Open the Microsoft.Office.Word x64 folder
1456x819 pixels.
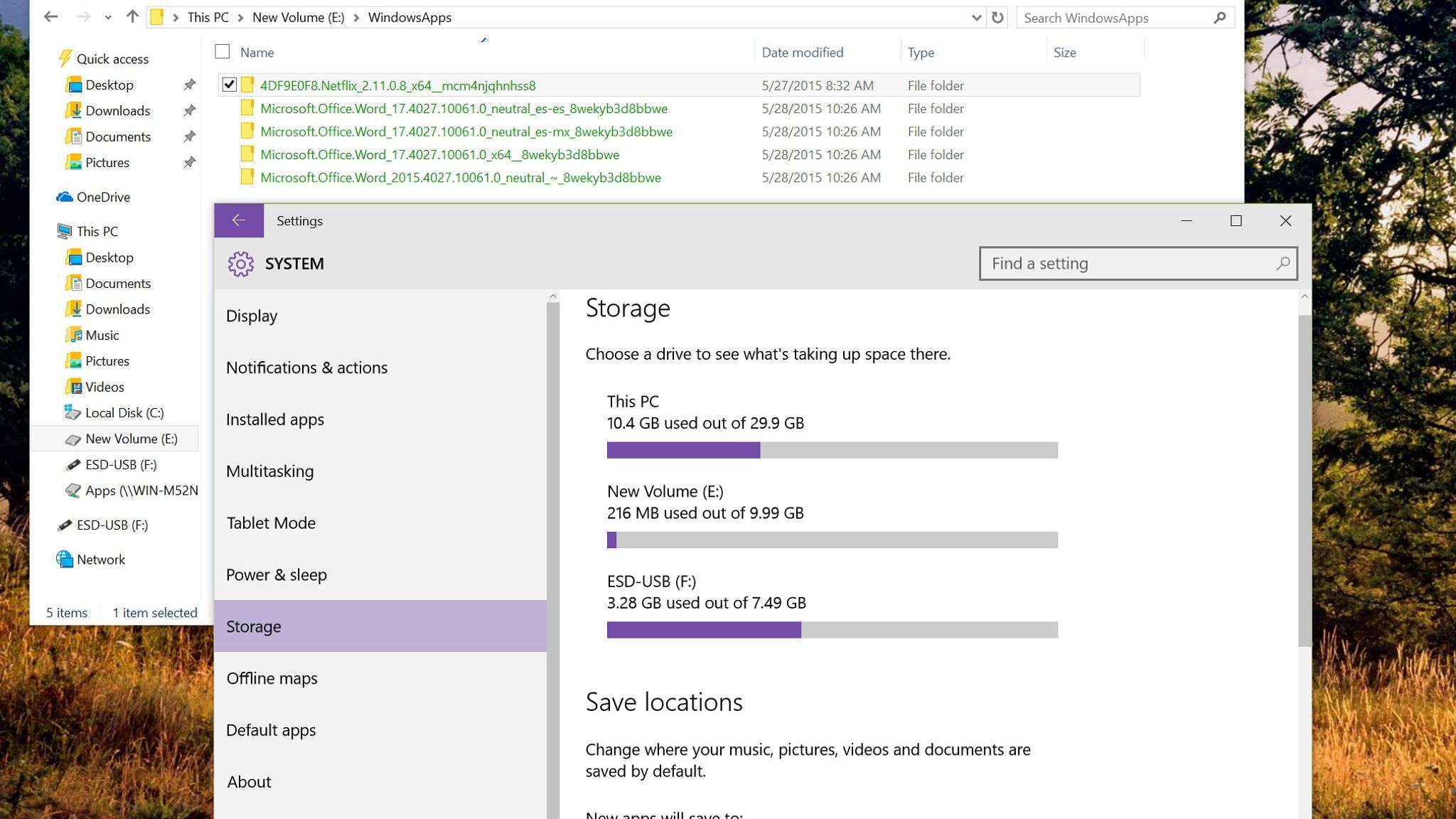[x=439, y=154]
